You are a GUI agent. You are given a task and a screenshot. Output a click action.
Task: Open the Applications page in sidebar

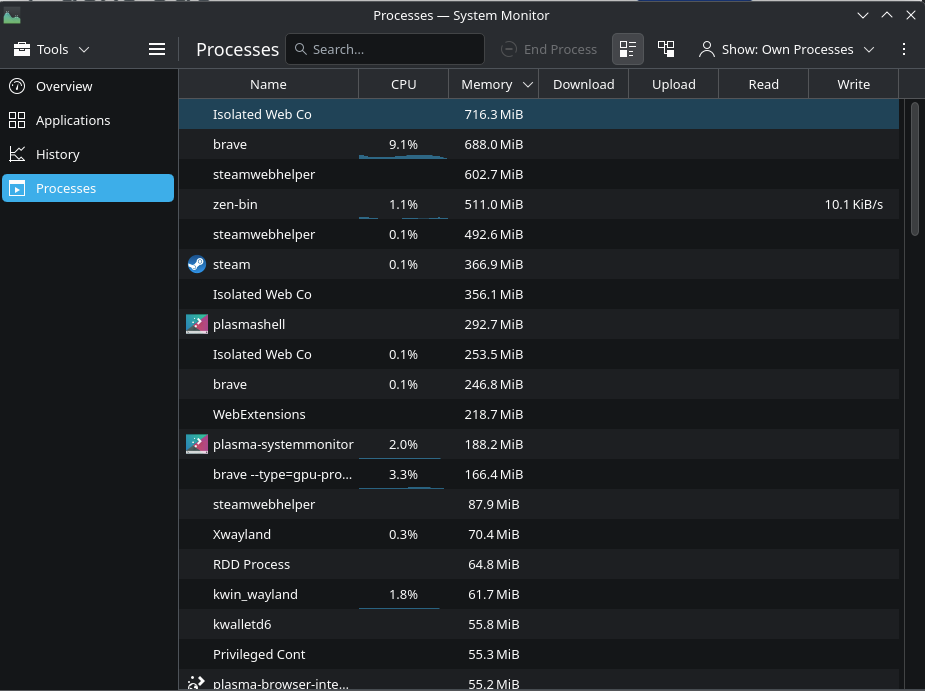(88, 120)
